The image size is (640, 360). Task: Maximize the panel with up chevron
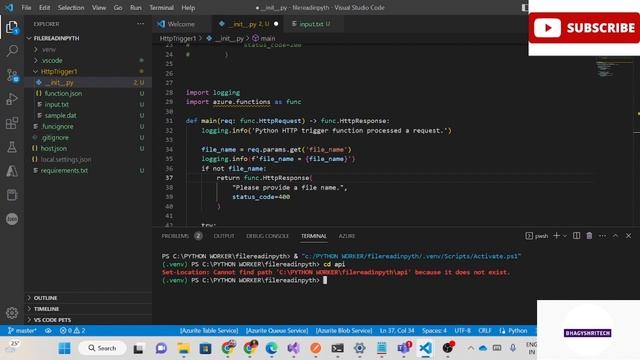[616, 236]
